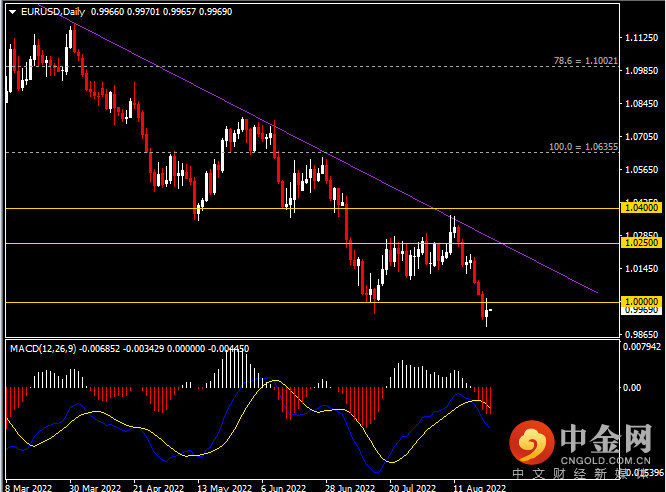Click the current price label 0.99690
This screenshot has height=492, width=666.
tap(641, 310)
